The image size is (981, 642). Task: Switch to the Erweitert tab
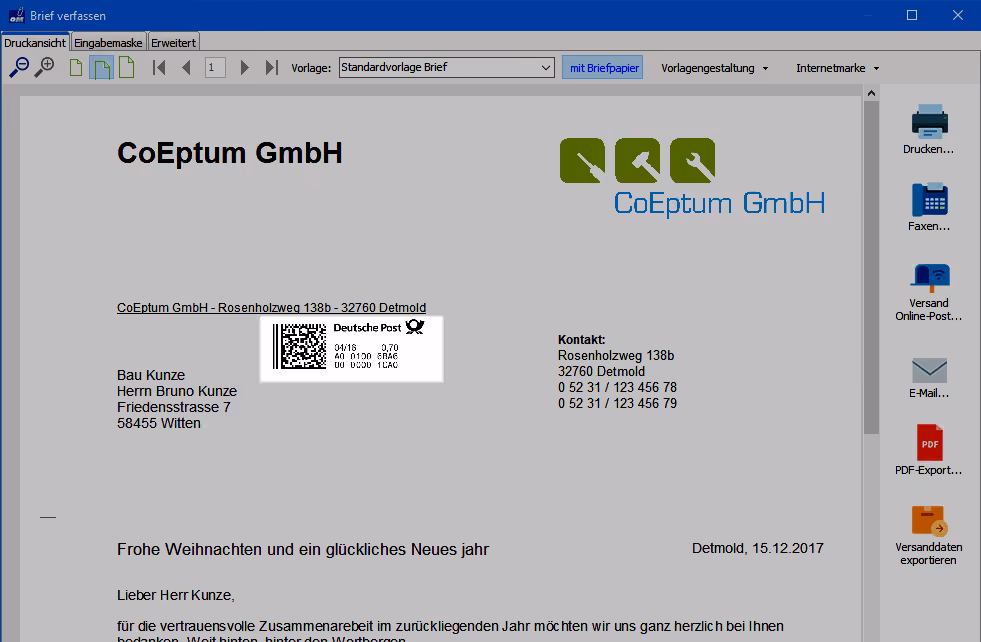173,43
